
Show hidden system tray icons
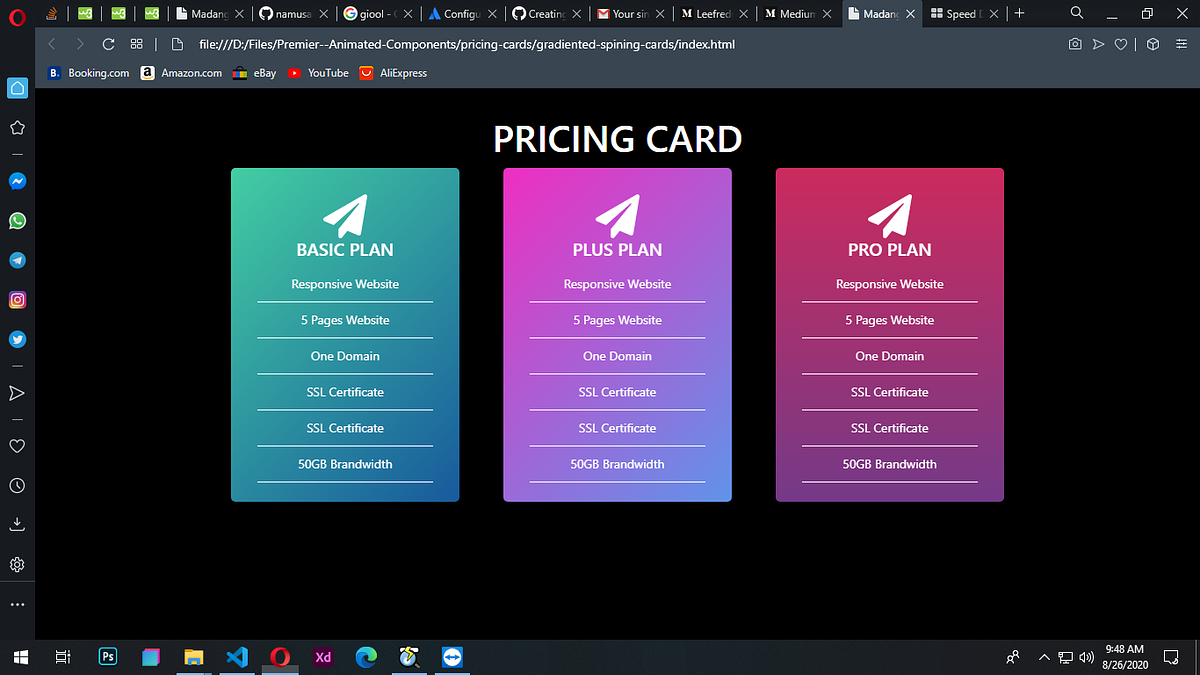[x=1044, y=657]
